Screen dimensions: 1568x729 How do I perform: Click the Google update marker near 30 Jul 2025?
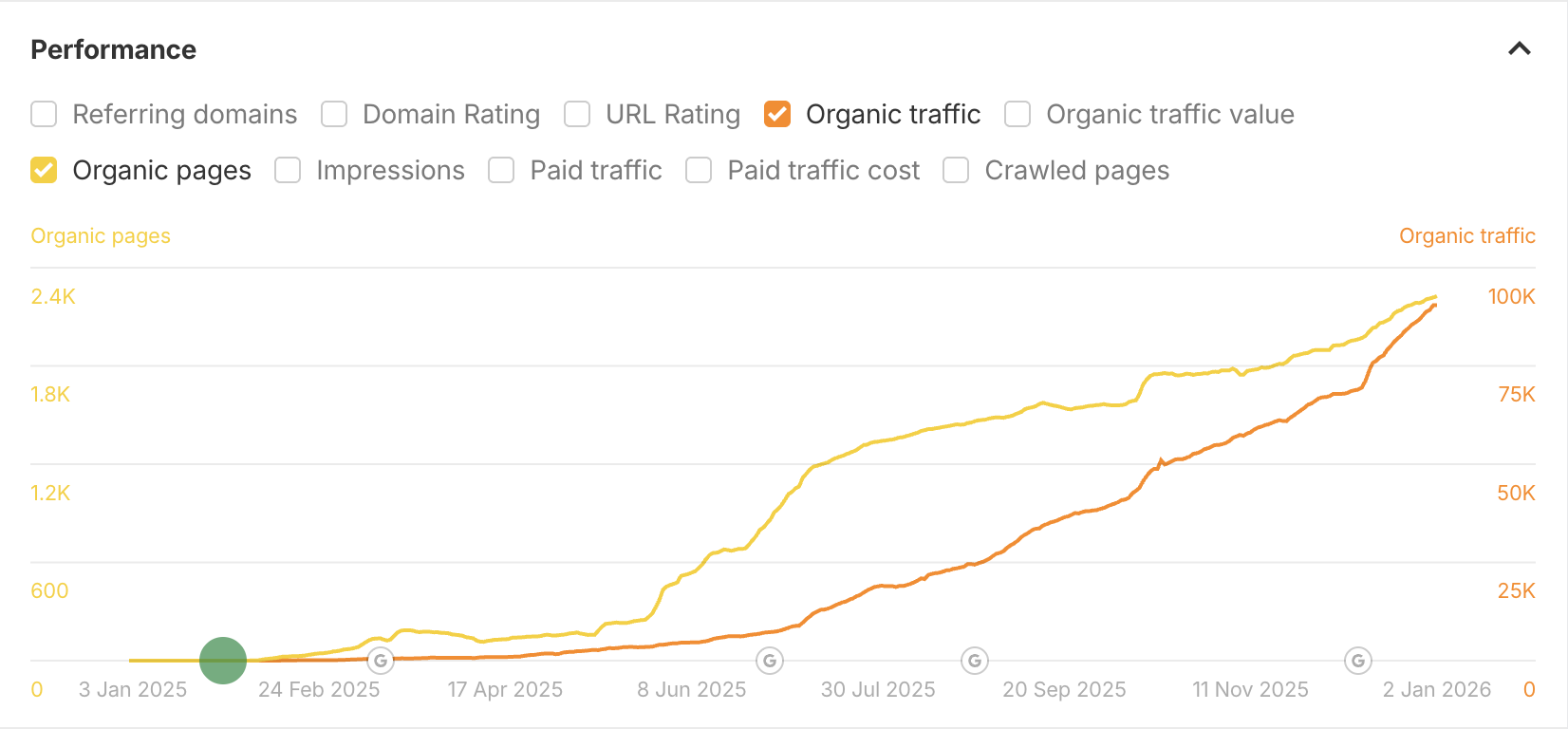[x=975, y=661]
